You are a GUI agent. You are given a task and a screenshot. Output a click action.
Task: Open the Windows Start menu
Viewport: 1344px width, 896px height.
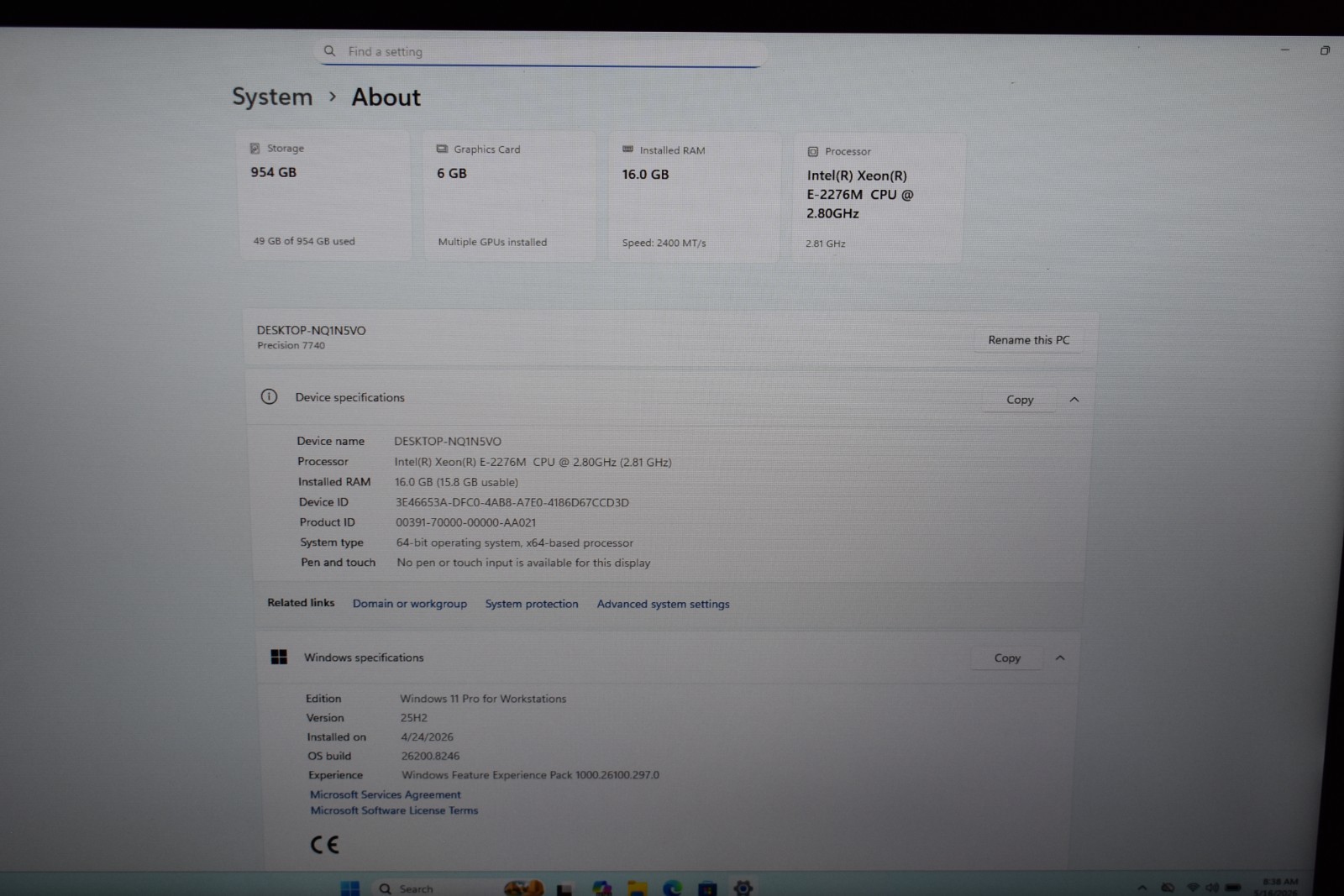(x=350, y=888)
